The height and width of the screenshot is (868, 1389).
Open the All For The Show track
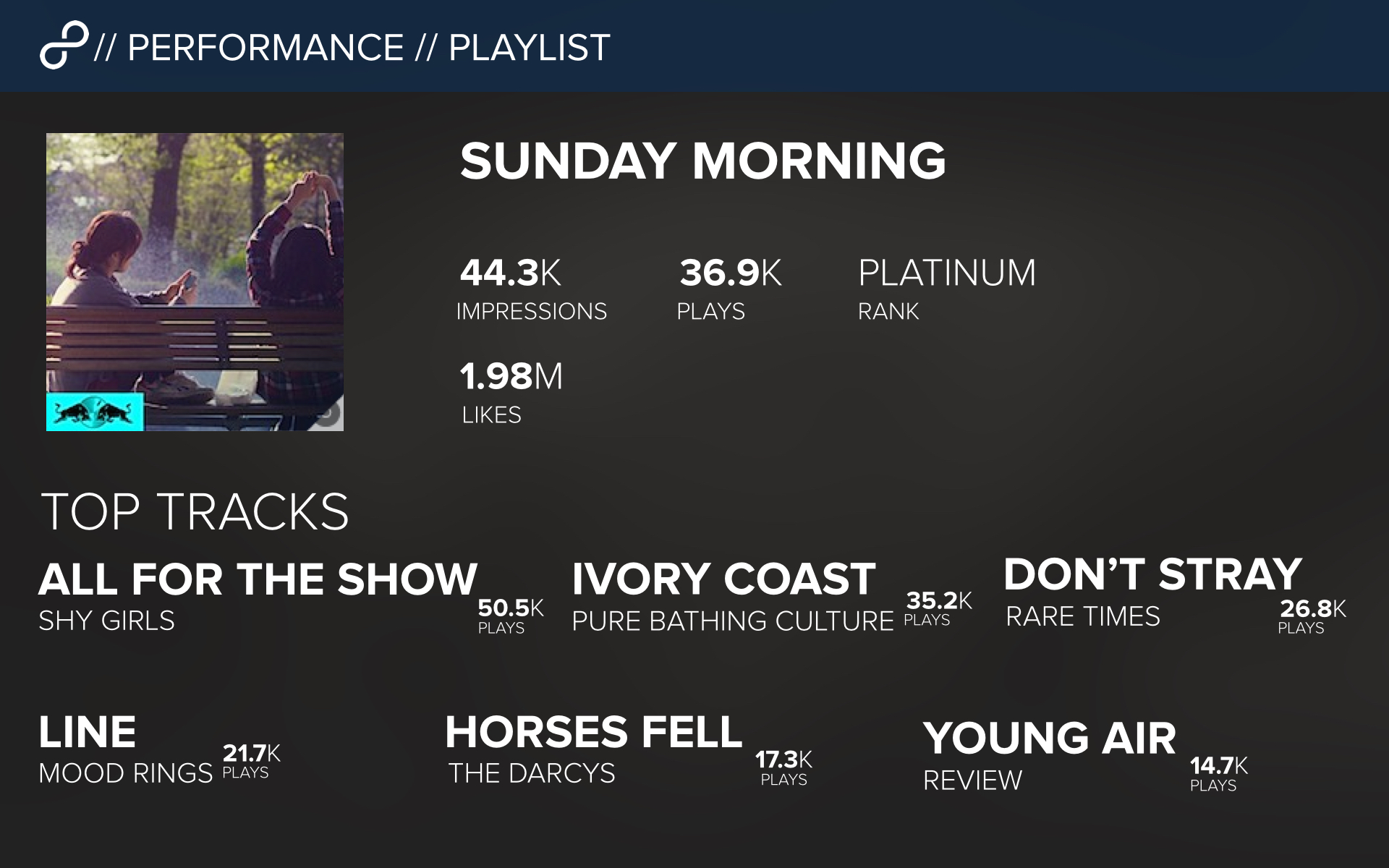pyautogui.click(x=258, y=579)
